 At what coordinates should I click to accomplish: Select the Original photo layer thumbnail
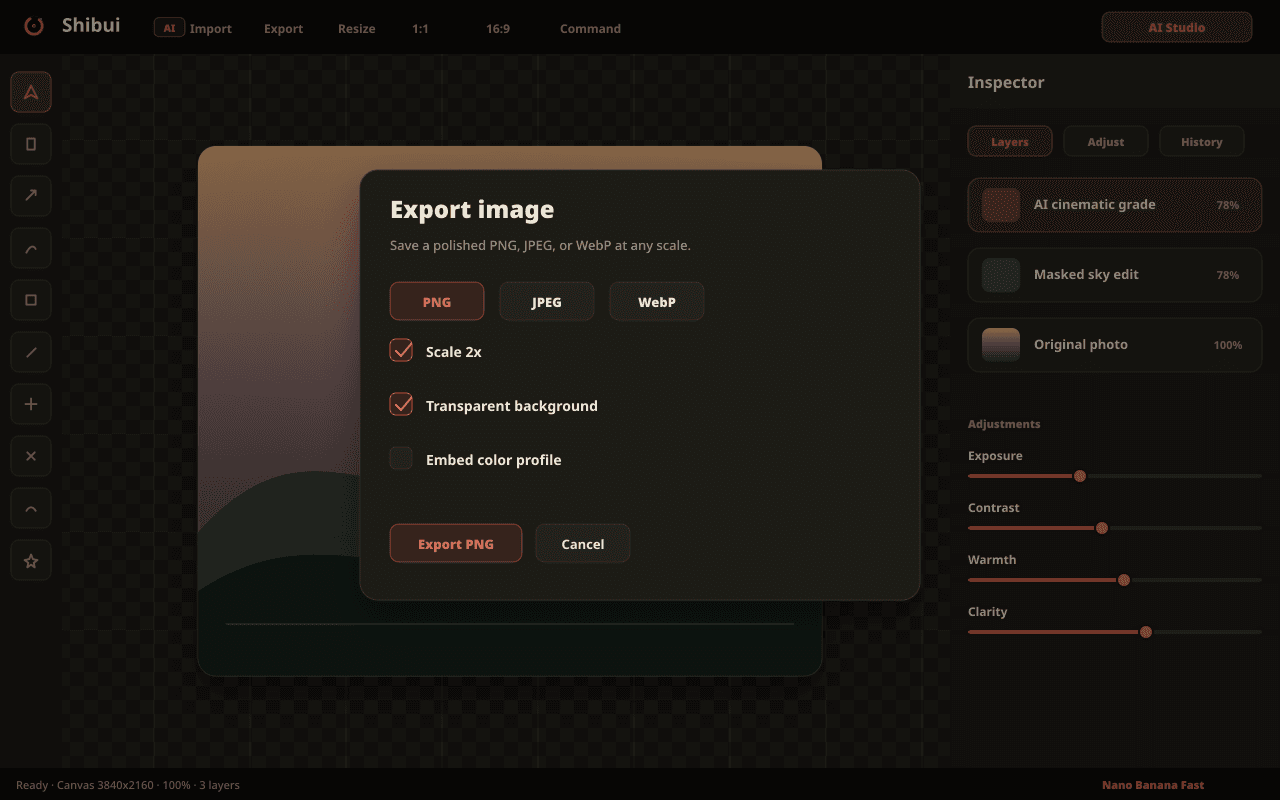point(1001,345)
